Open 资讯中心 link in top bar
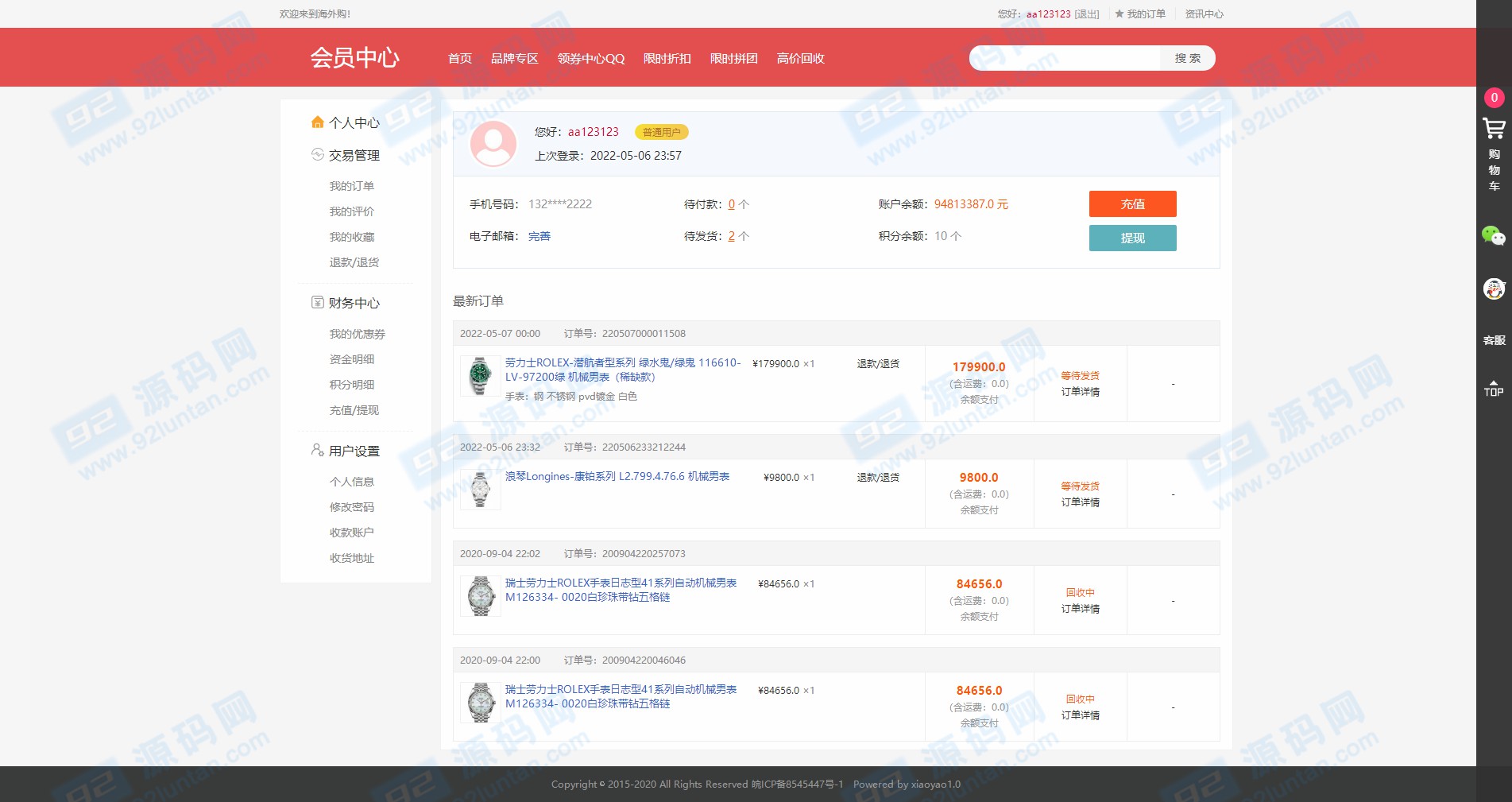Screen dimensions: 1512x802 pos(1205,14)
